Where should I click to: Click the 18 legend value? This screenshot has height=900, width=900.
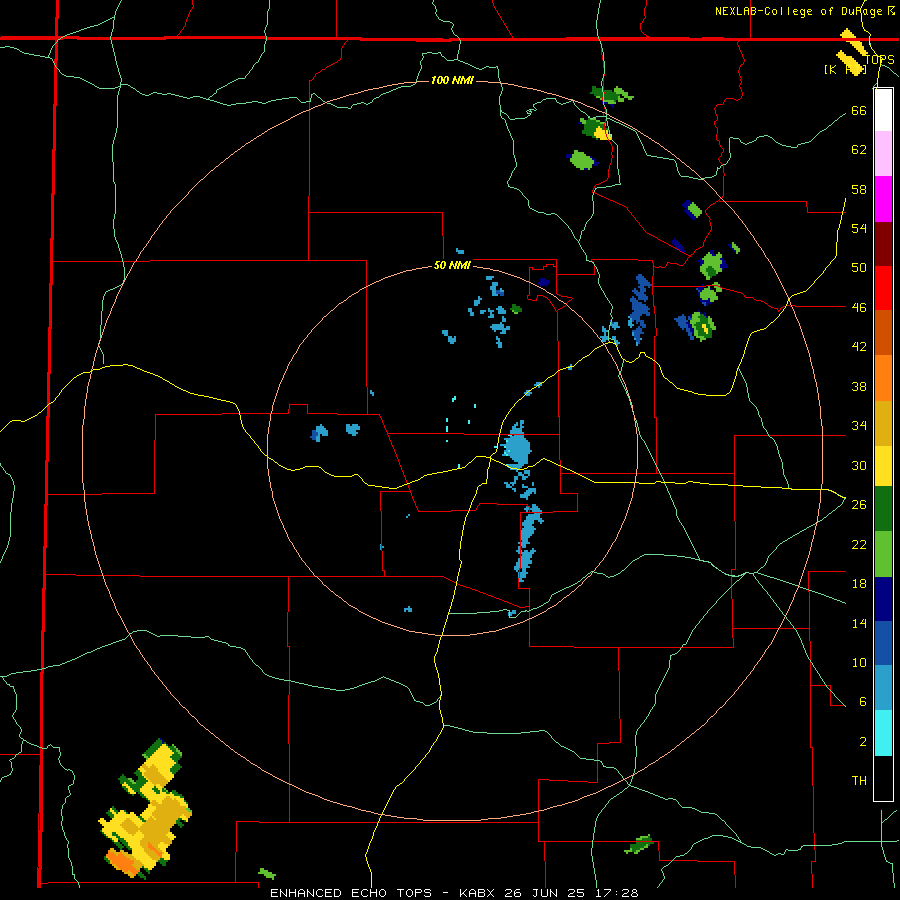859,583
